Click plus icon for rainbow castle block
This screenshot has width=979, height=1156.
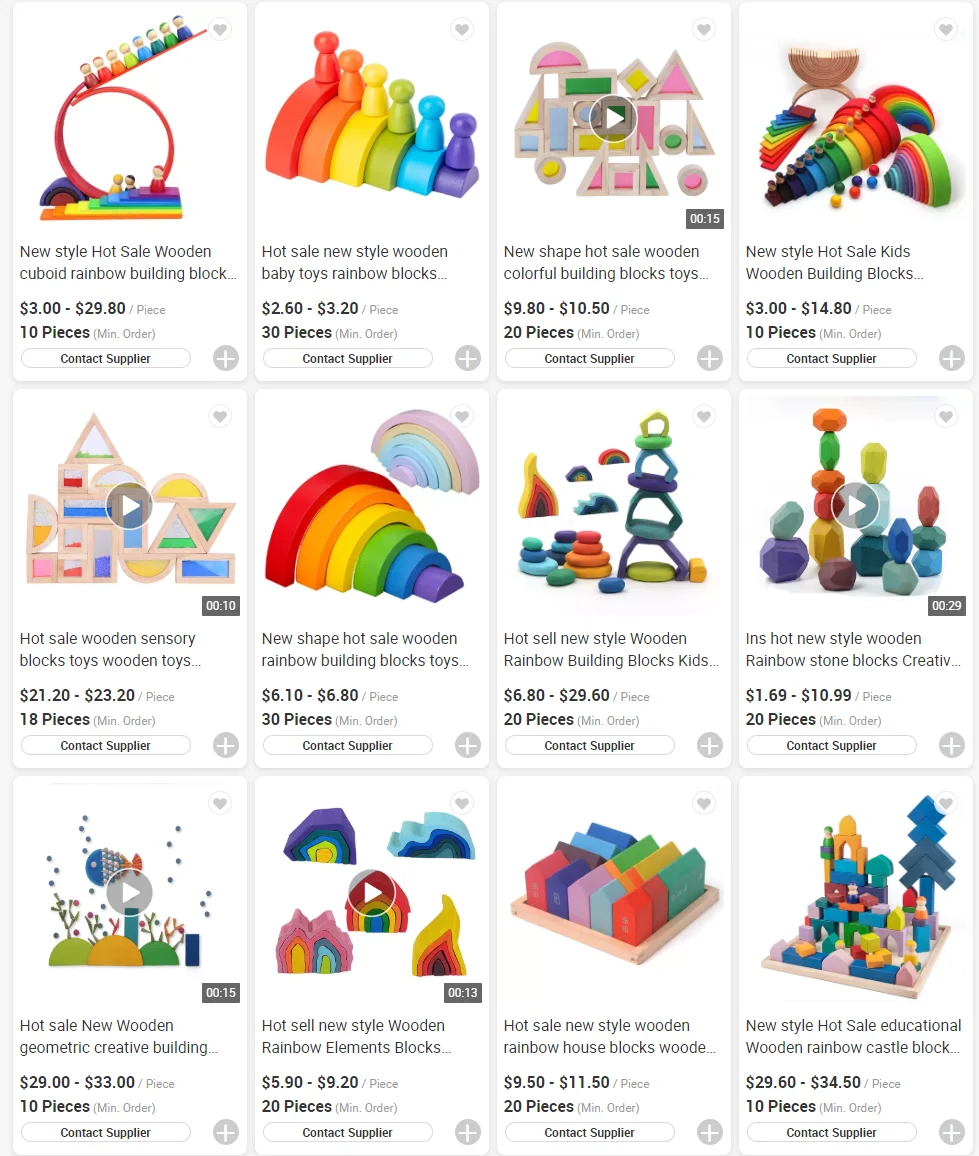pos(952,1132)
